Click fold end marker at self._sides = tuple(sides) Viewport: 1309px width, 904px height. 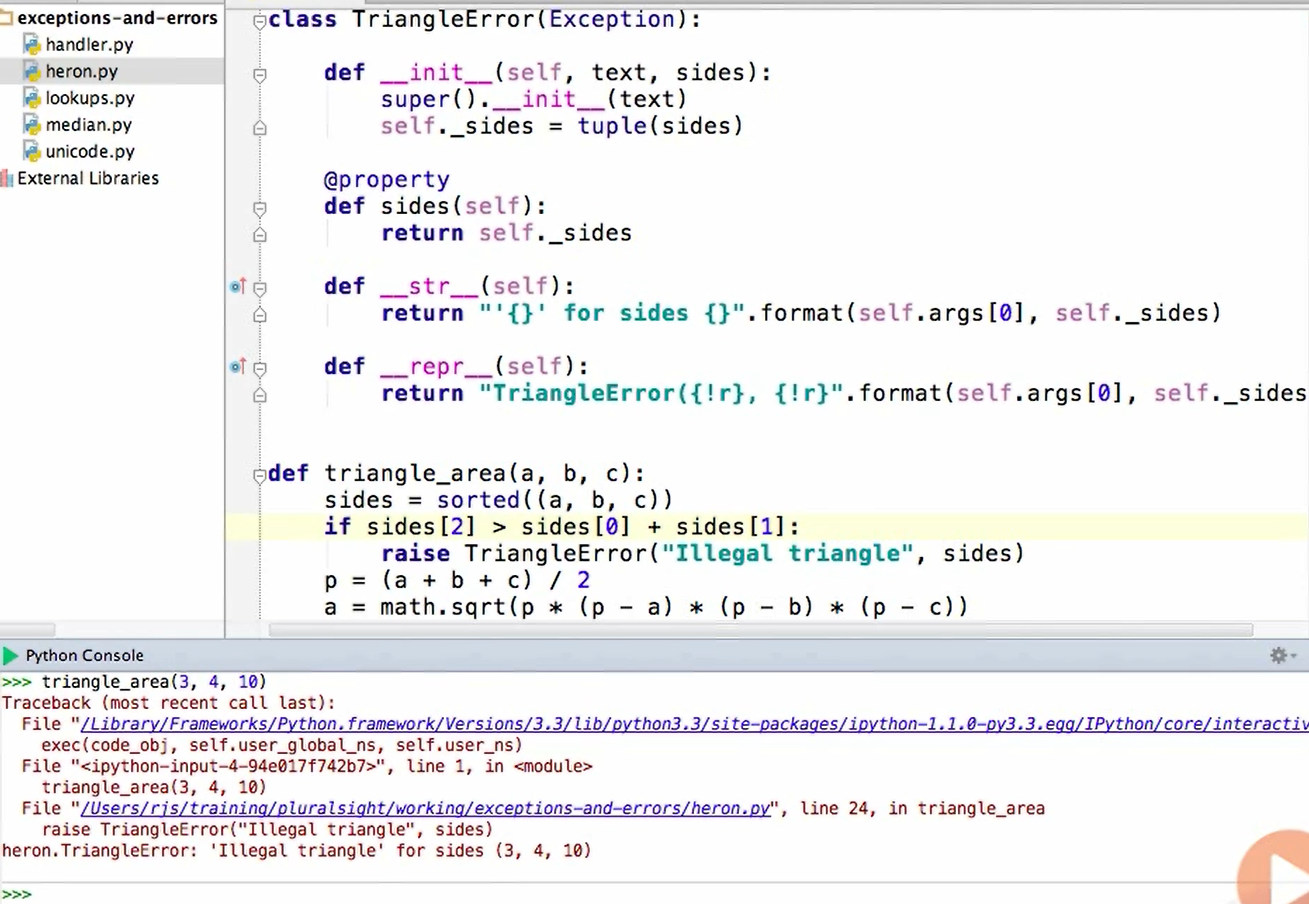260,127
